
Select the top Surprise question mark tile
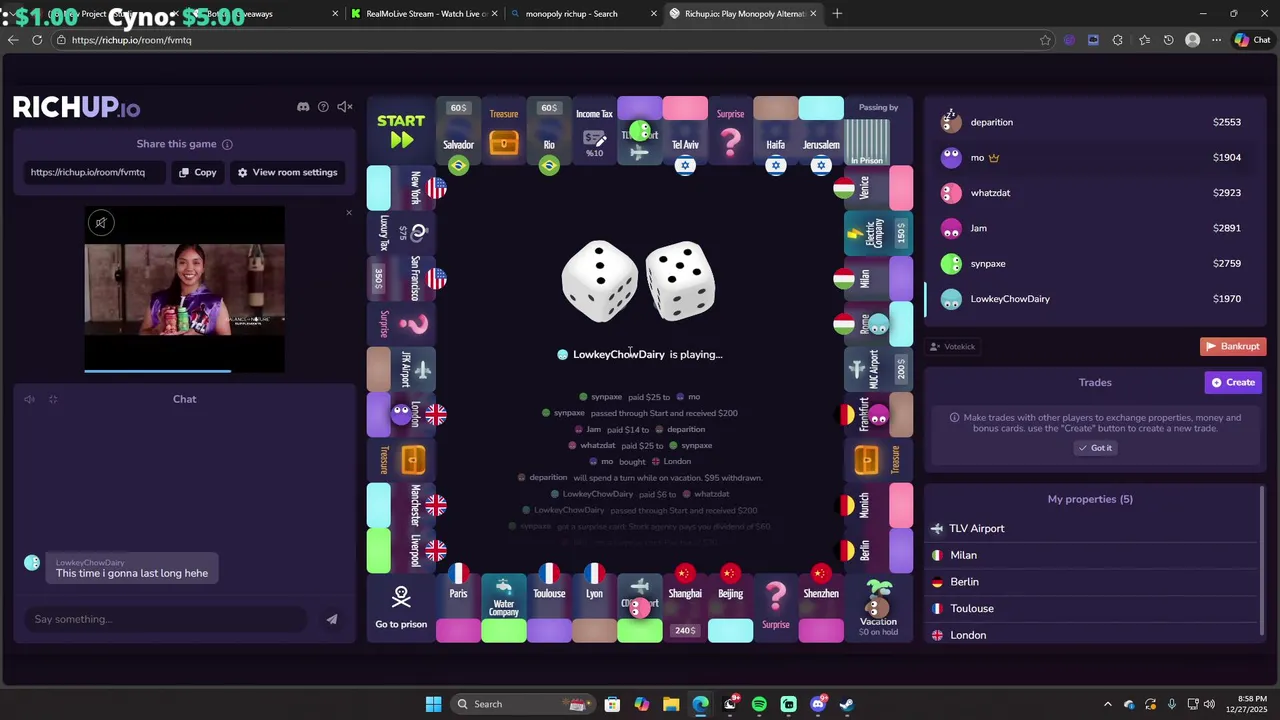tap(731, 131)
